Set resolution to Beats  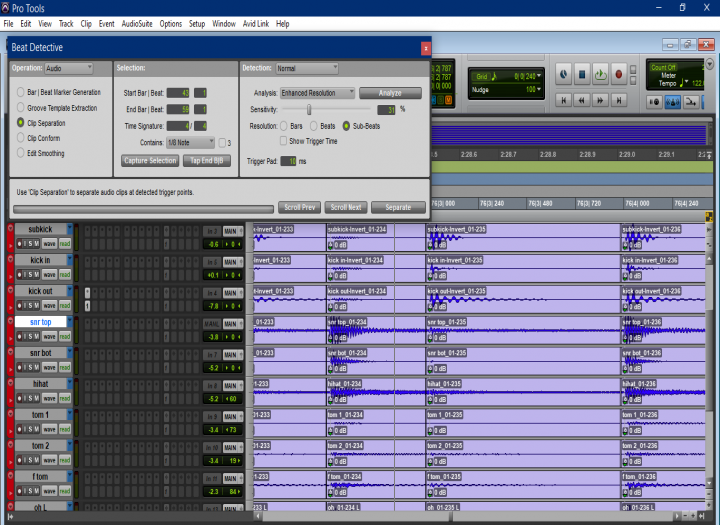coord(314,126)
